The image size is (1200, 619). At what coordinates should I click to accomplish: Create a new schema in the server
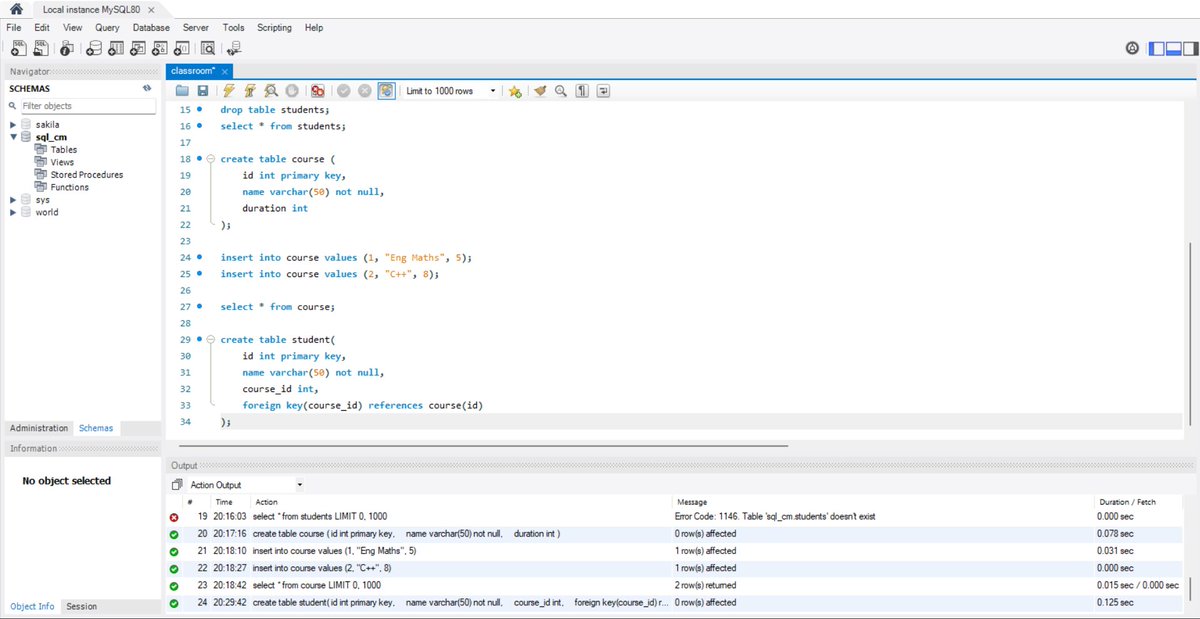94,47
